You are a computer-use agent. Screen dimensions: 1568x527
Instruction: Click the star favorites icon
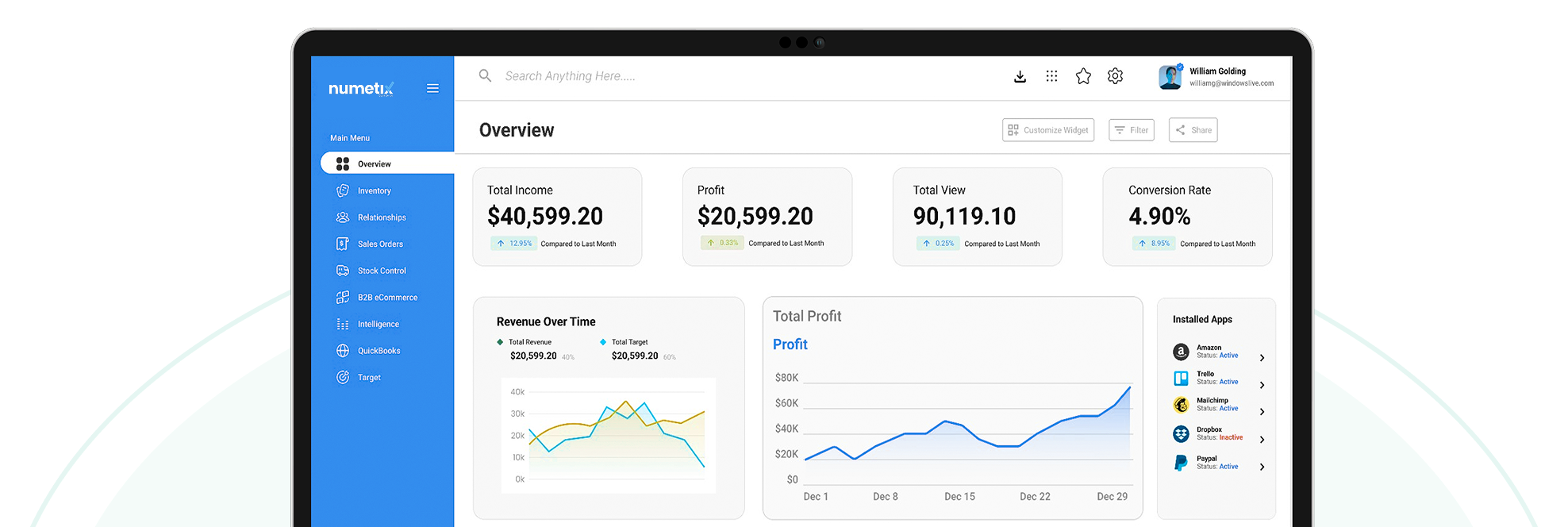(1083, 76)
